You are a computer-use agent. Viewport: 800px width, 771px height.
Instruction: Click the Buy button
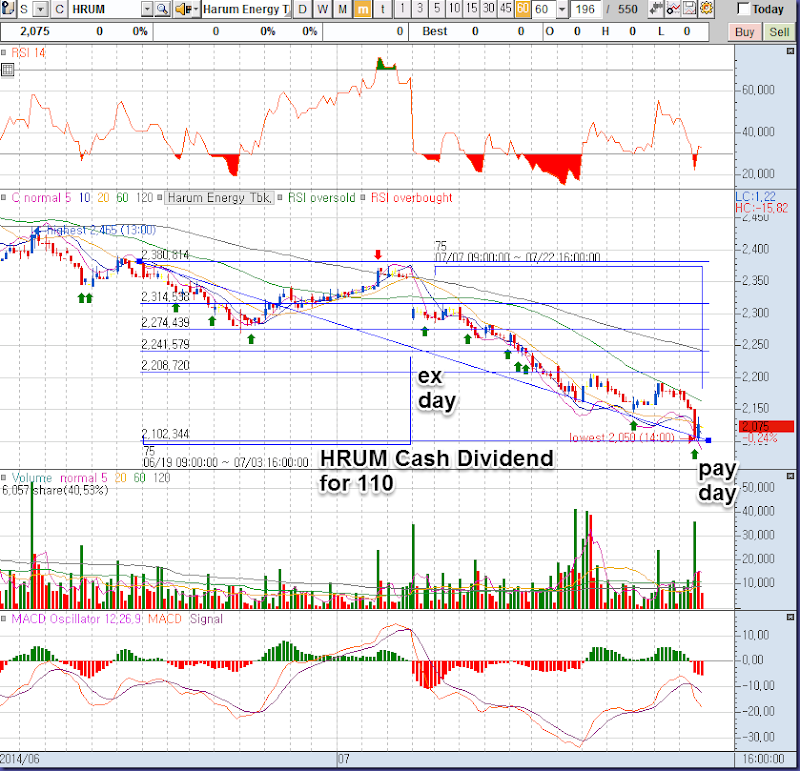[746, 31]
